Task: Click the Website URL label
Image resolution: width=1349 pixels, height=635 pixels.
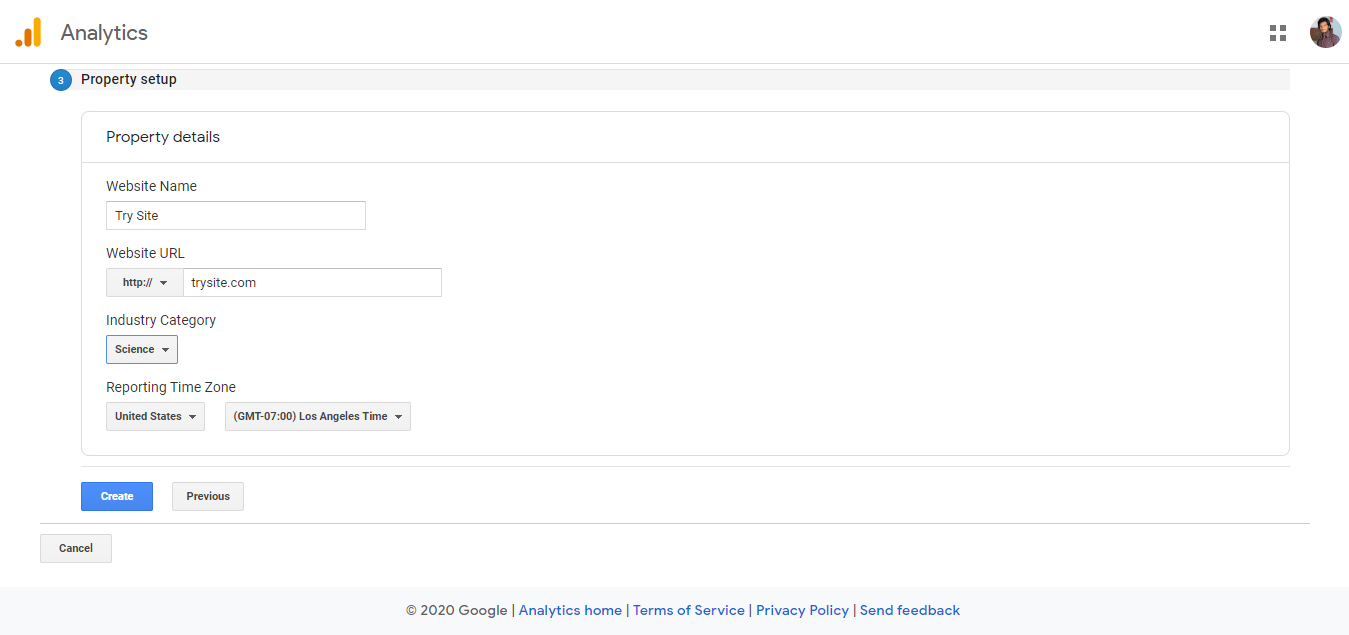Action: (x=145, y=253)
